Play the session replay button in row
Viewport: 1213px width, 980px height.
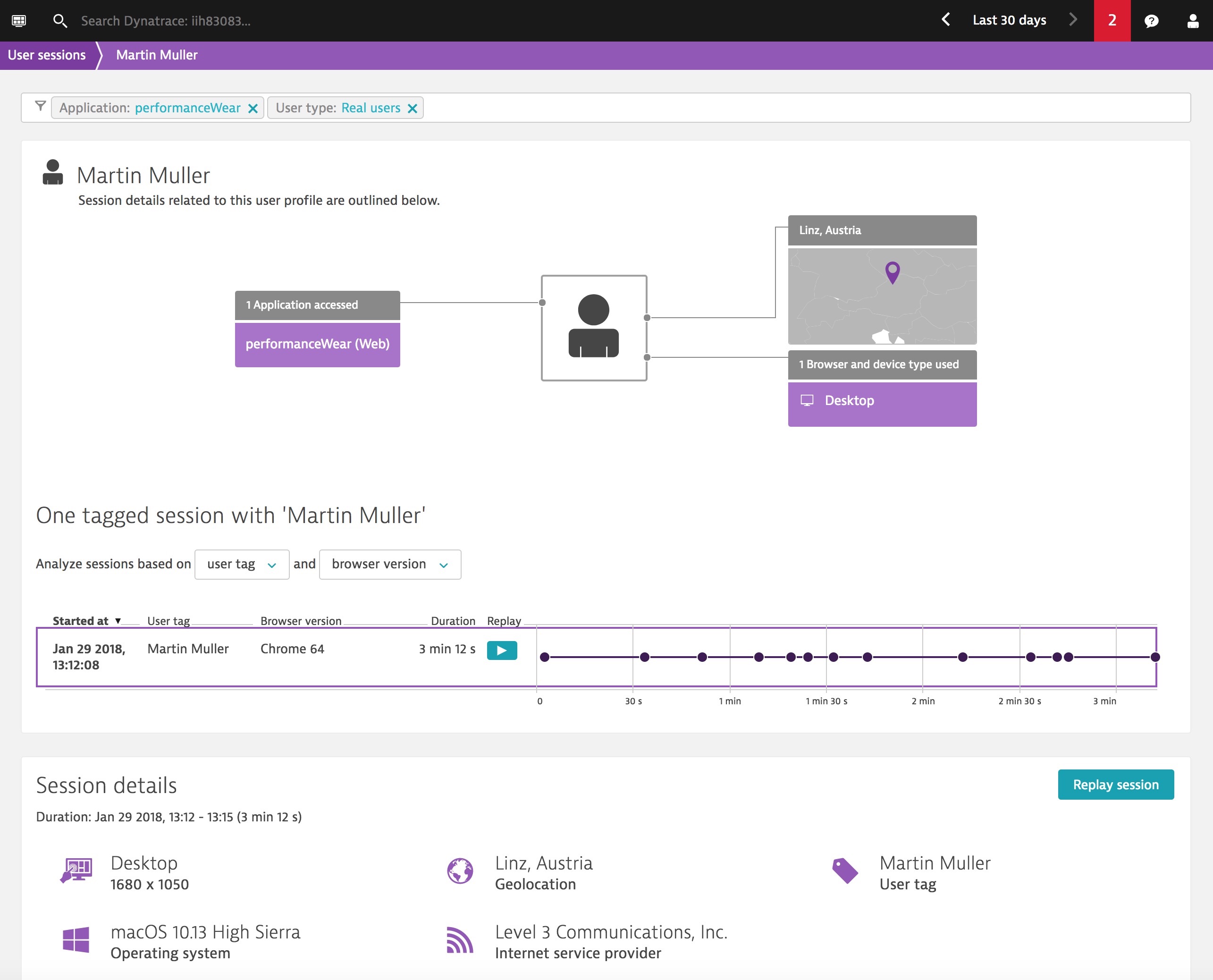pos(502,651)
